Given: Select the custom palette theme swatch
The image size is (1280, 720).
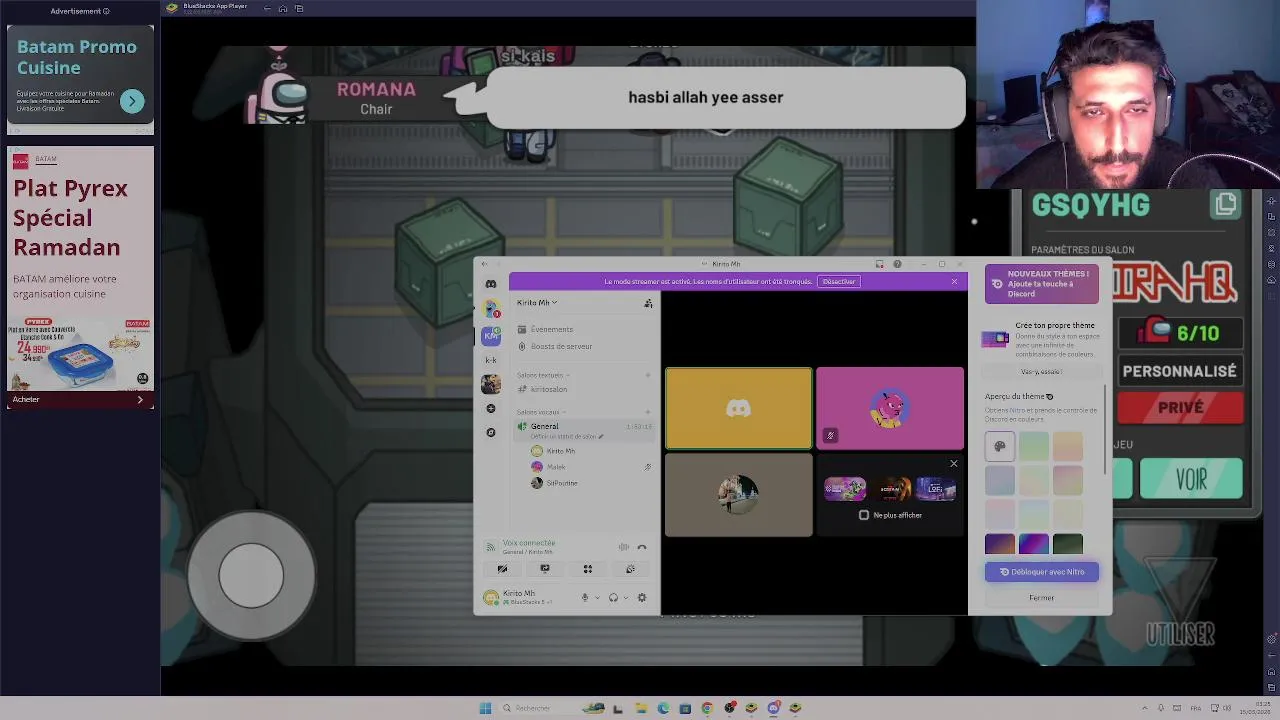Looking at the screenshot, I should coord(1000,447).
